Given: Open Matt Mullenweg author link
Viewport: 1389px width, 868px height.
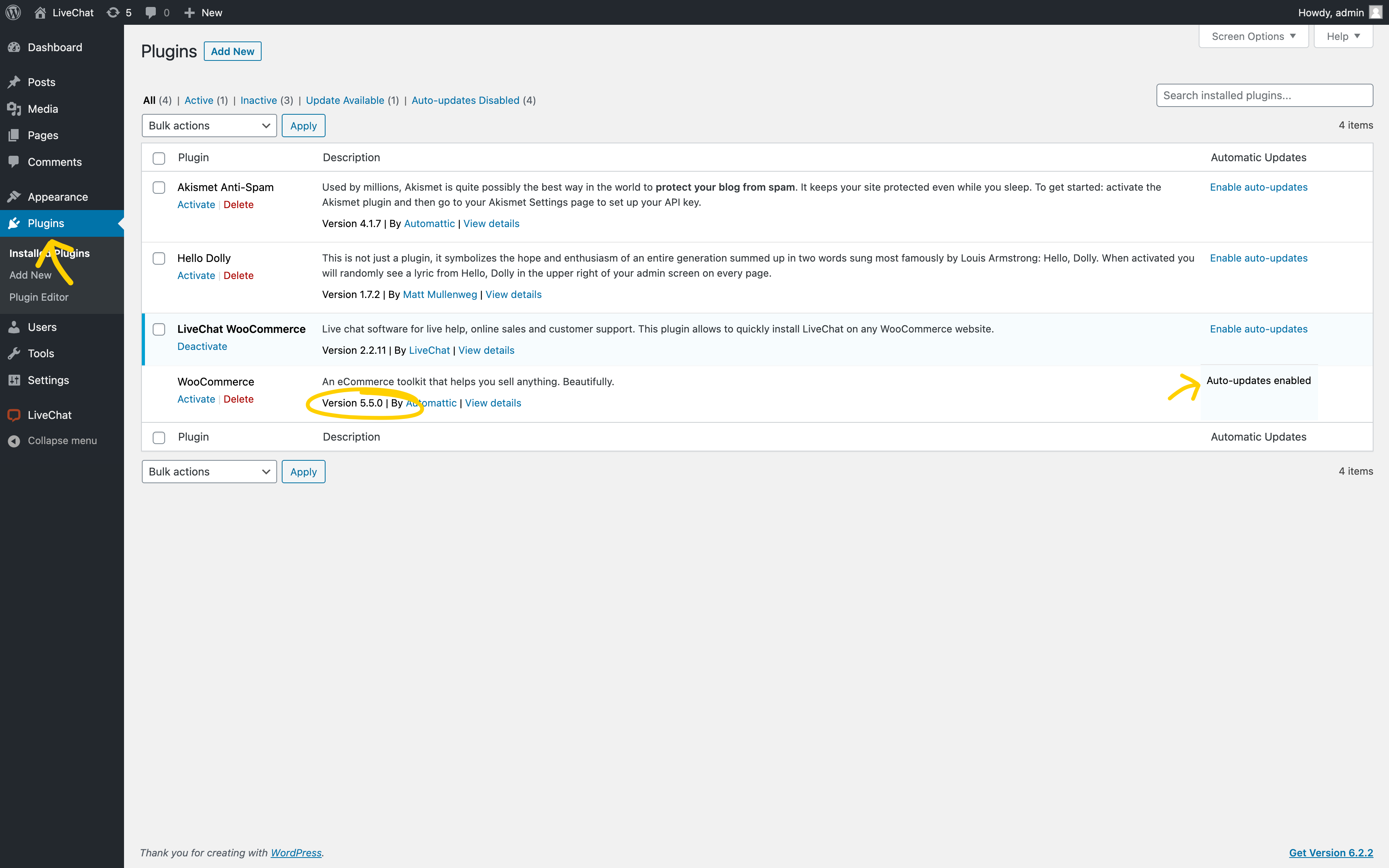Looking at the screenshot, I should tap(440, 294).
